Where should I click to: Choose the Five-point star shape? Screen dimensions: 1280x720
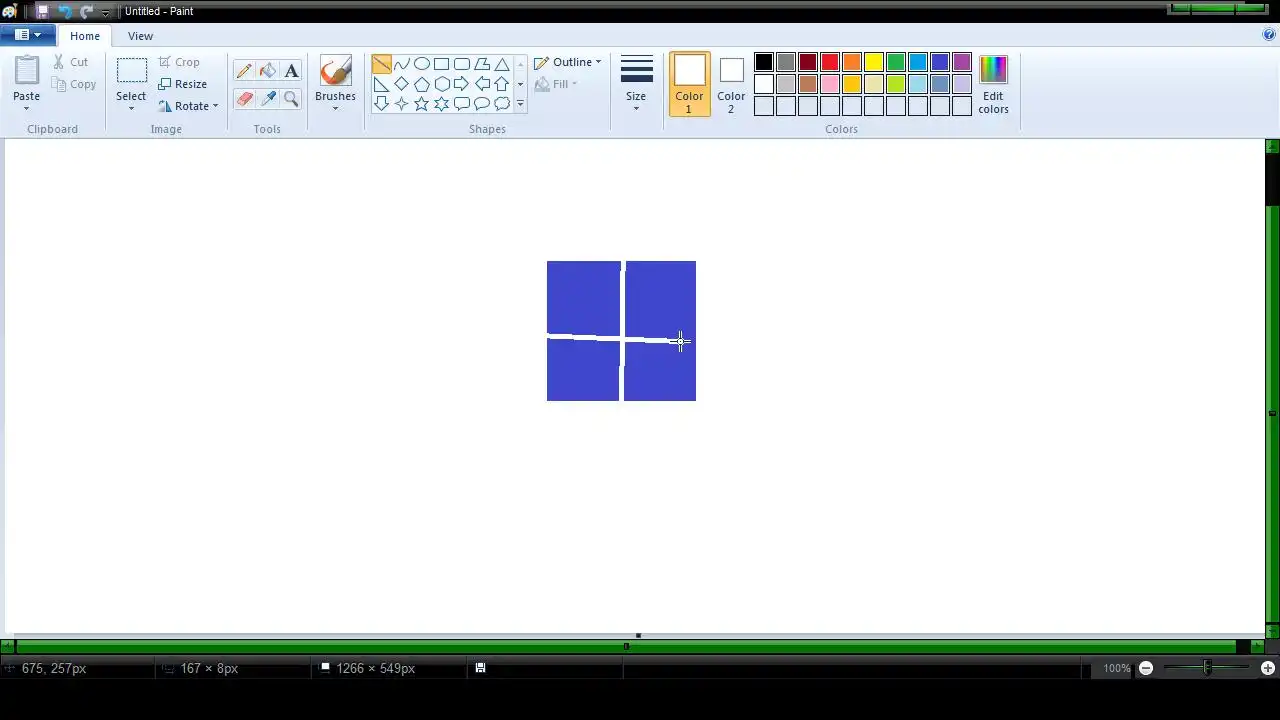421,103
